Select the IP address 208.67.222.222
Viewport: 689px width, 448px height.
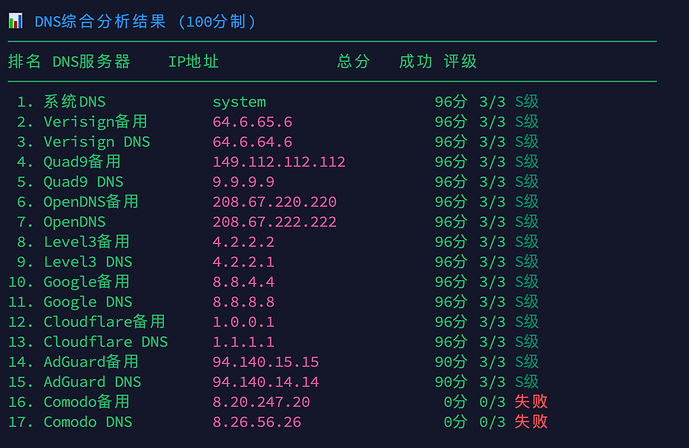click(x=275, y=222)
